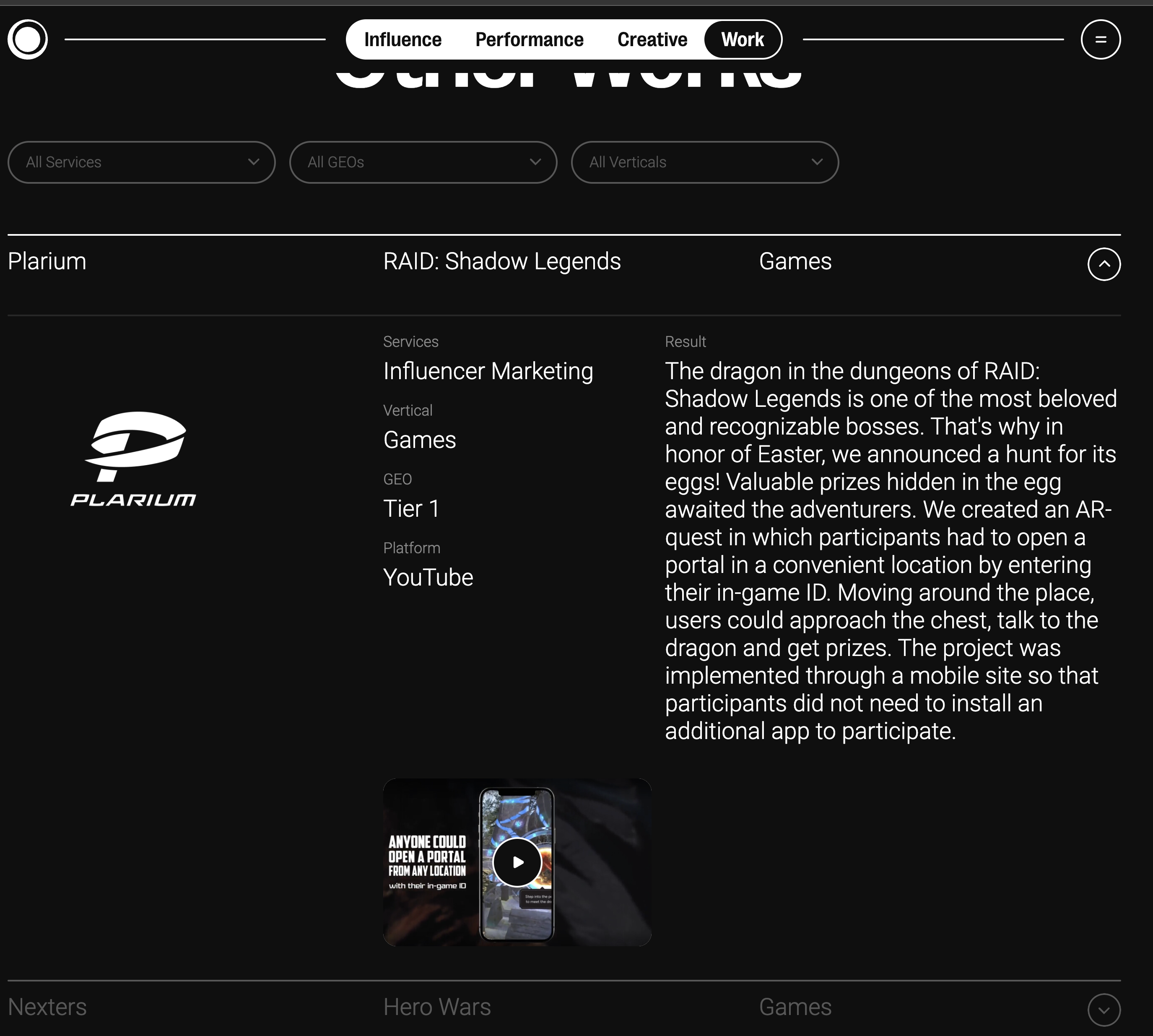Open the hamburger menu icon
The height and width of the screenshot is (1036, 1153).
click(x=1101, y=39)
